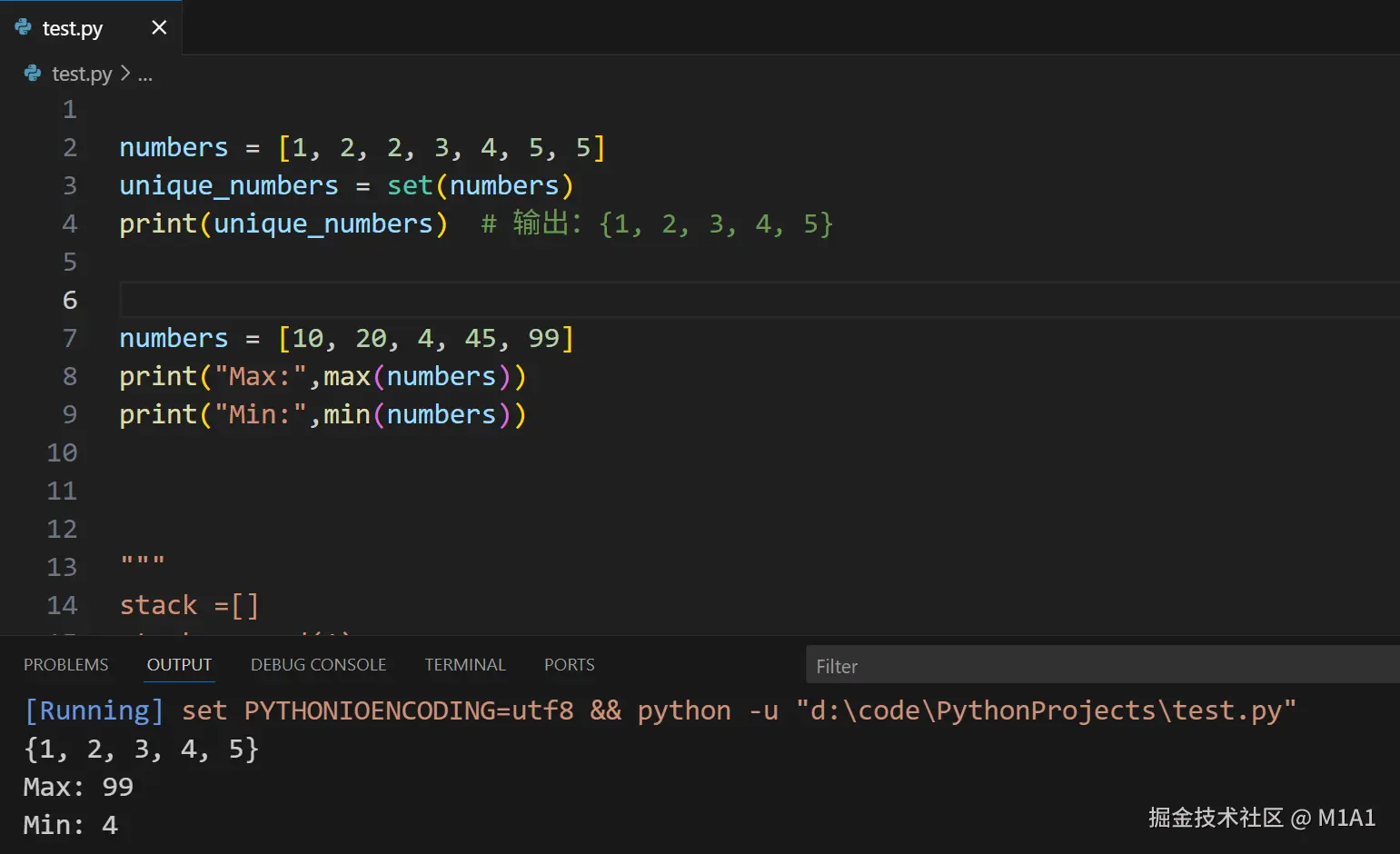The height and width of the screenshot is (854, 1400).
Task: Switch to the PROBLEMS panel tab
Action: (65, 664)
